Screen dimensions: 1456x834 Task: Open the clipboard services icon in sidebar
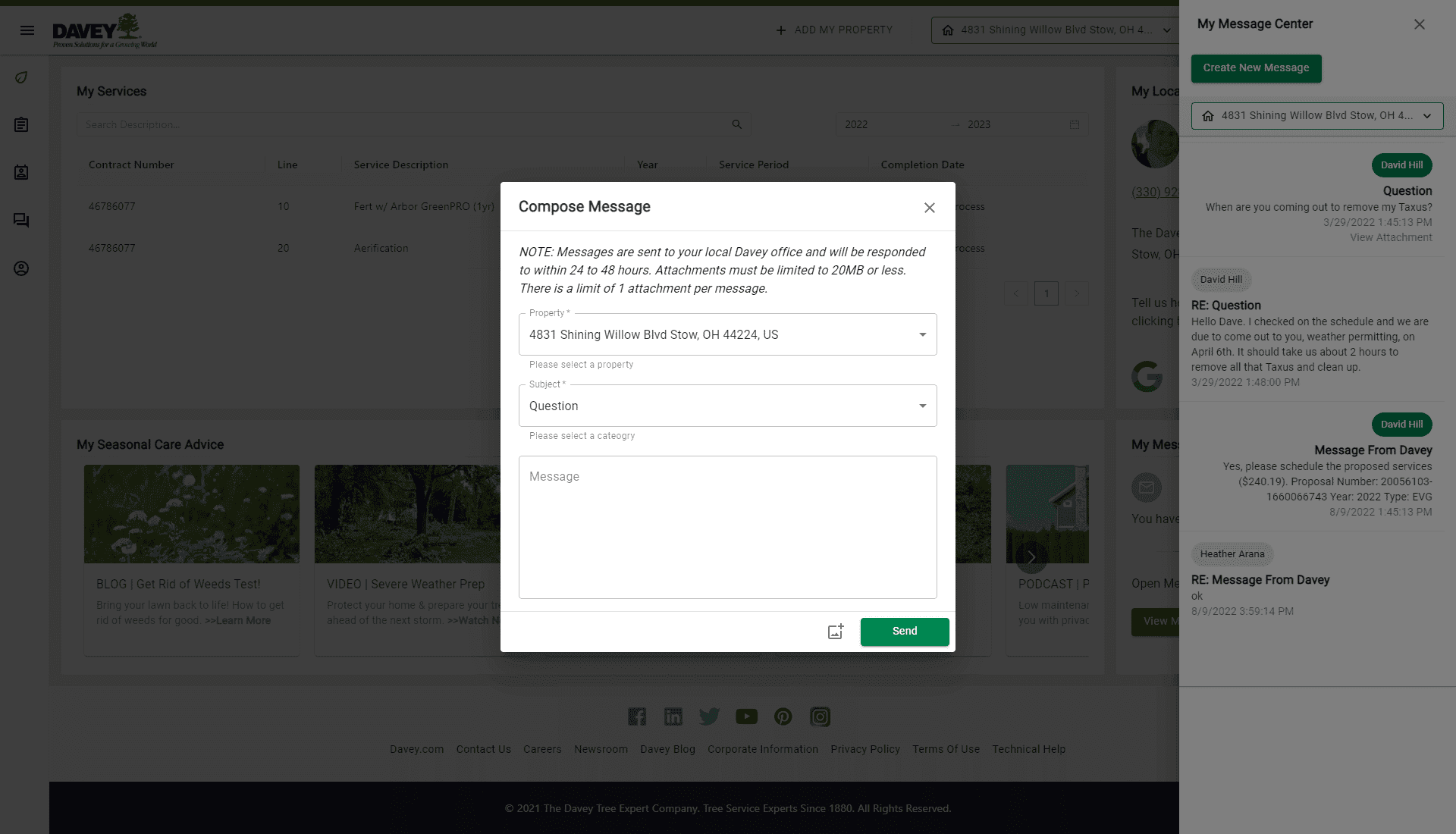coord(21,125)
